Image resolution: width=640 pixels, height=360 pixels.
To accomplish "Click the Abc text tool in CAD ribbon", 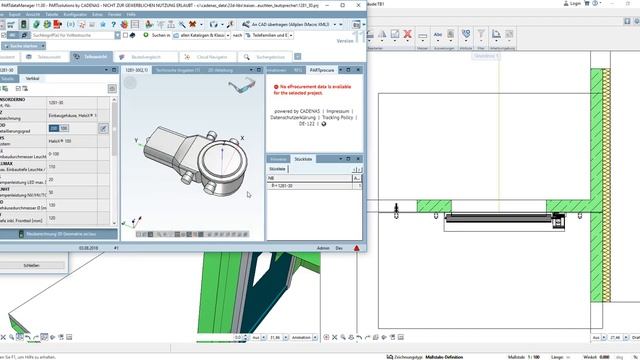I will (x=438, y=35).
